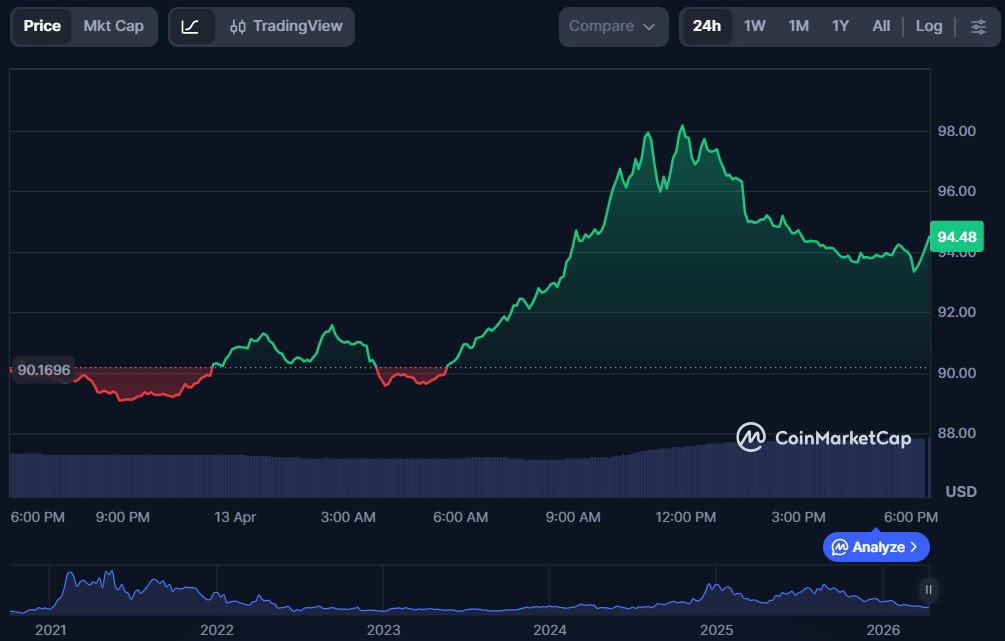Show All time price history
This screenshot has height=641, width=1005.
(880, 26)
